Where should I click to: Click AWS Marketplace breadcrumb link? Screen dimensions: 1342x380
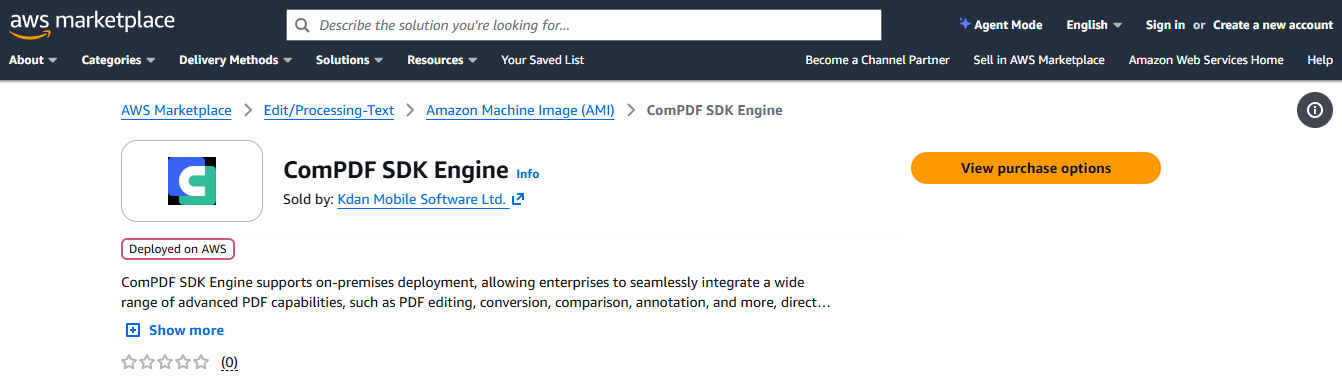[176, 110]
